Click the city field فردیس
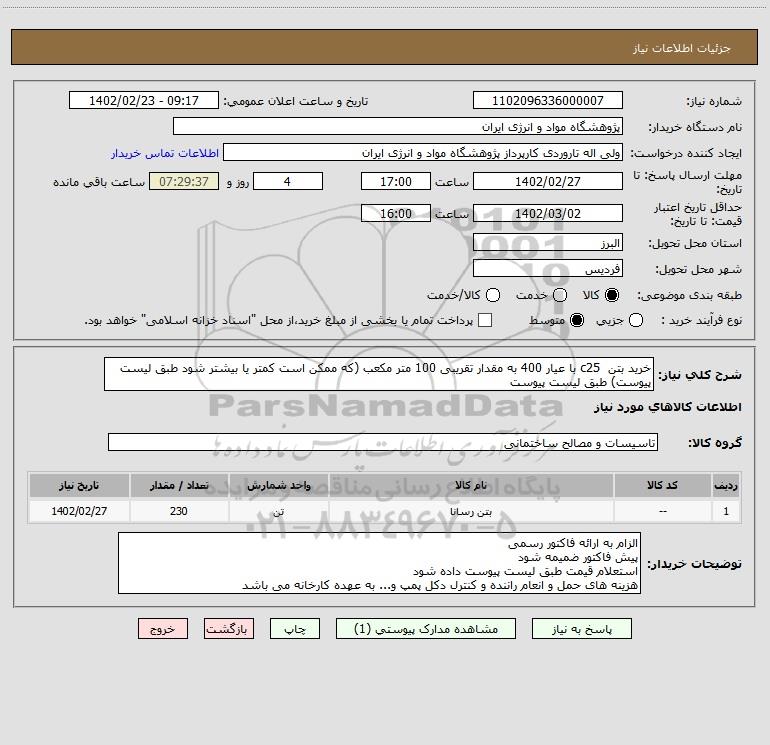Image resolution: width=770 pixels, height=745 pixels. click(548, 269)
